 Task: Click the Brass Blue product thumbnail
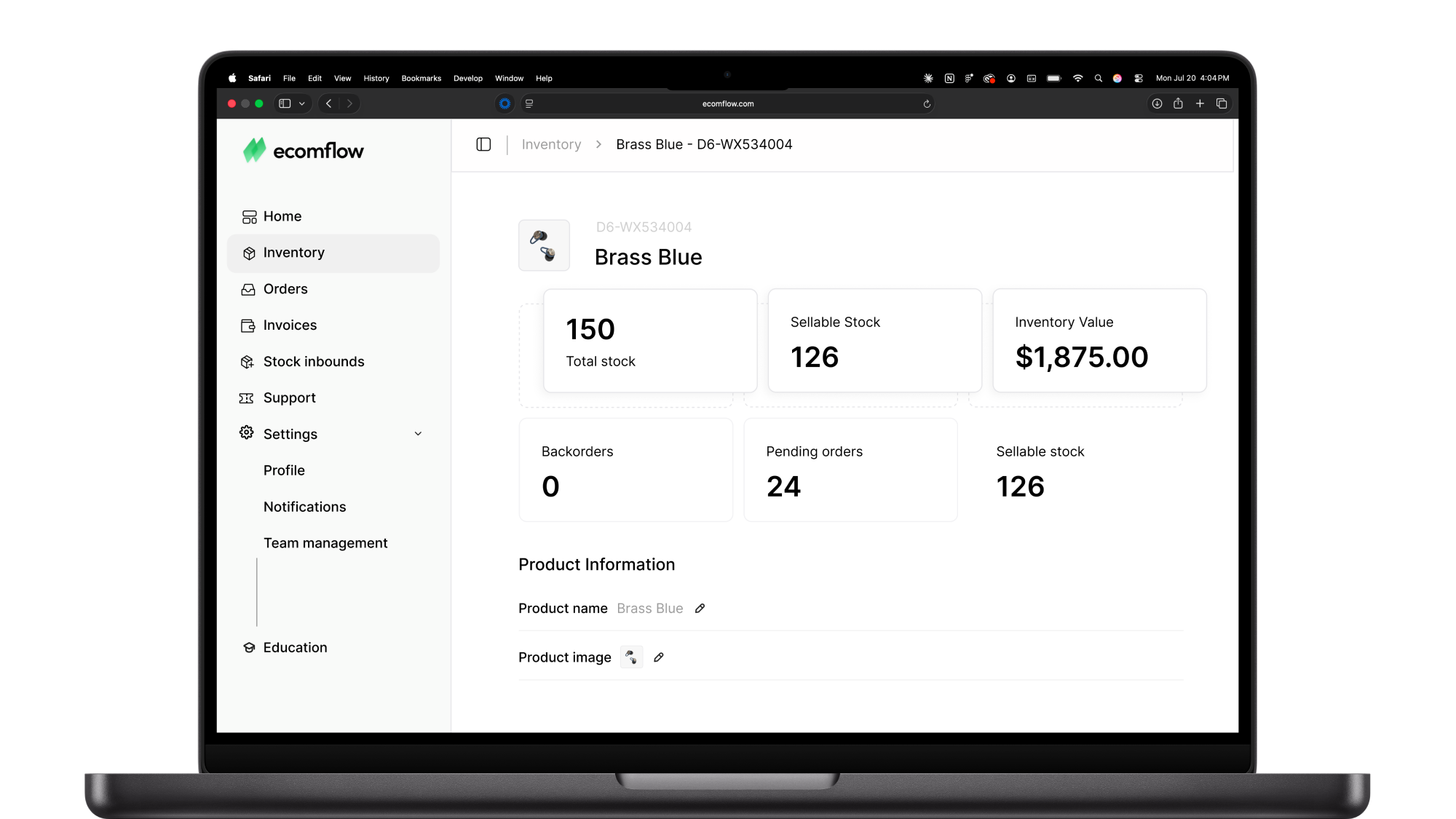point(544,245)
